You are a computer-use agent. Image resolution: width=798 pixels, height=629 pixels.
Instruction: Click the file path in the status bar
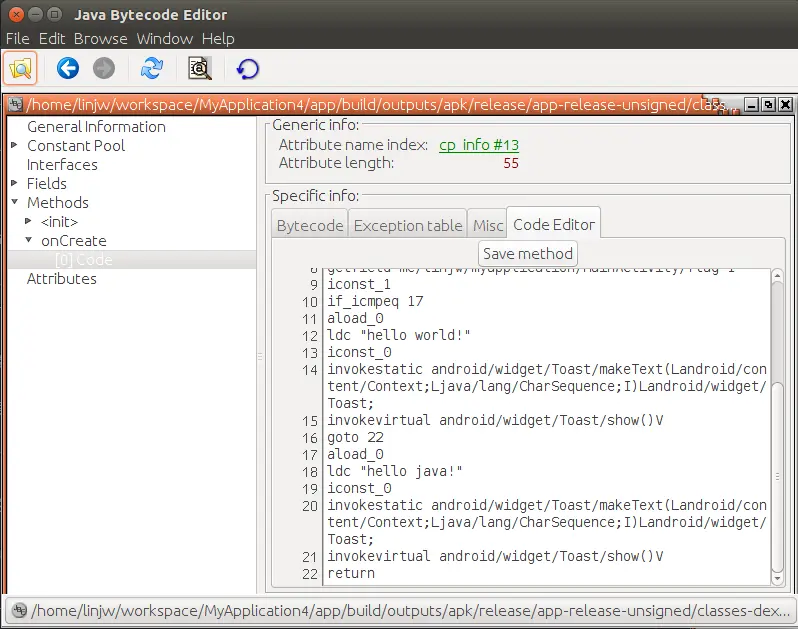click(x=411, y=610)
